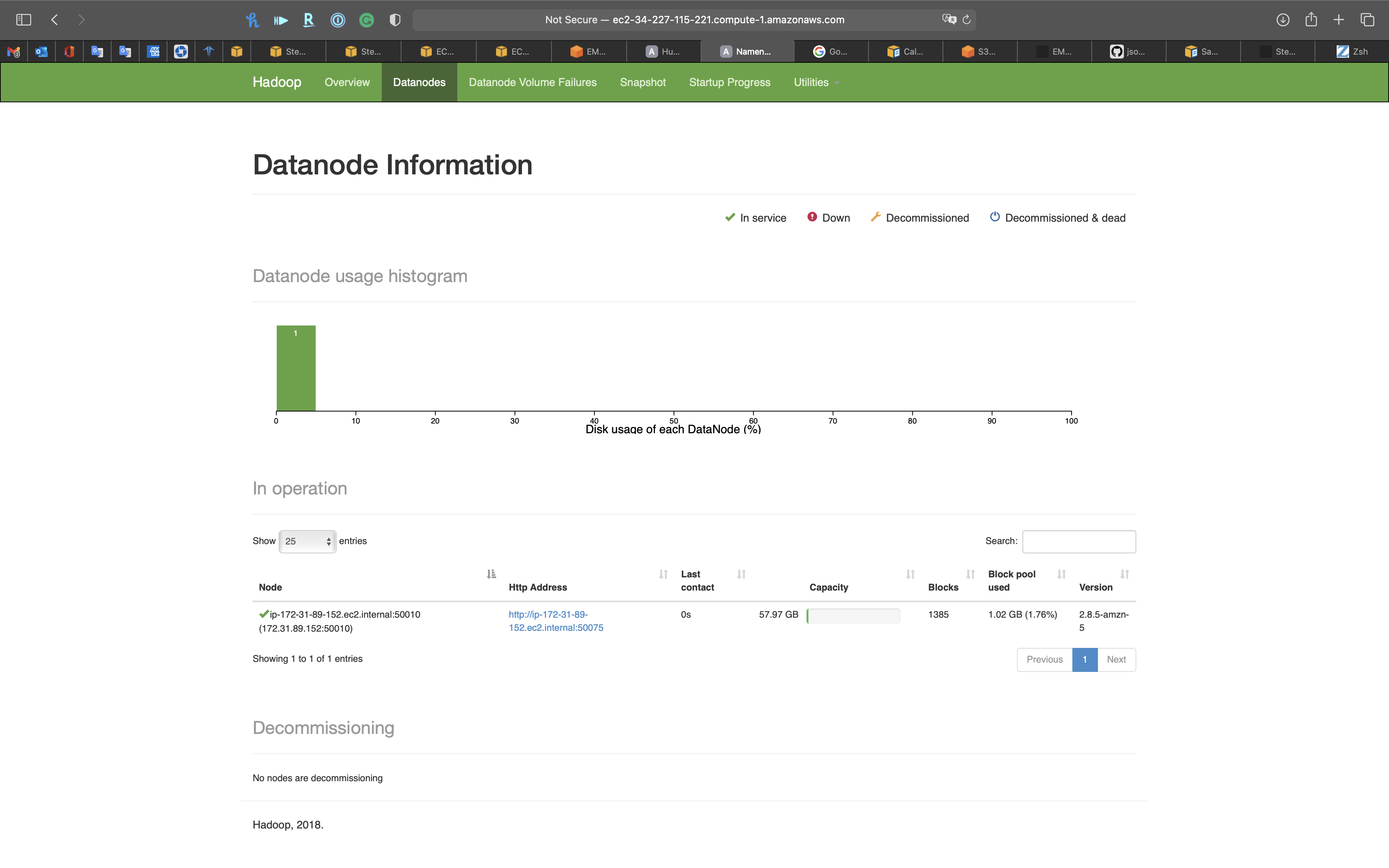Click the sidebar toggle icon in Safari

click(x=24, y=19)
